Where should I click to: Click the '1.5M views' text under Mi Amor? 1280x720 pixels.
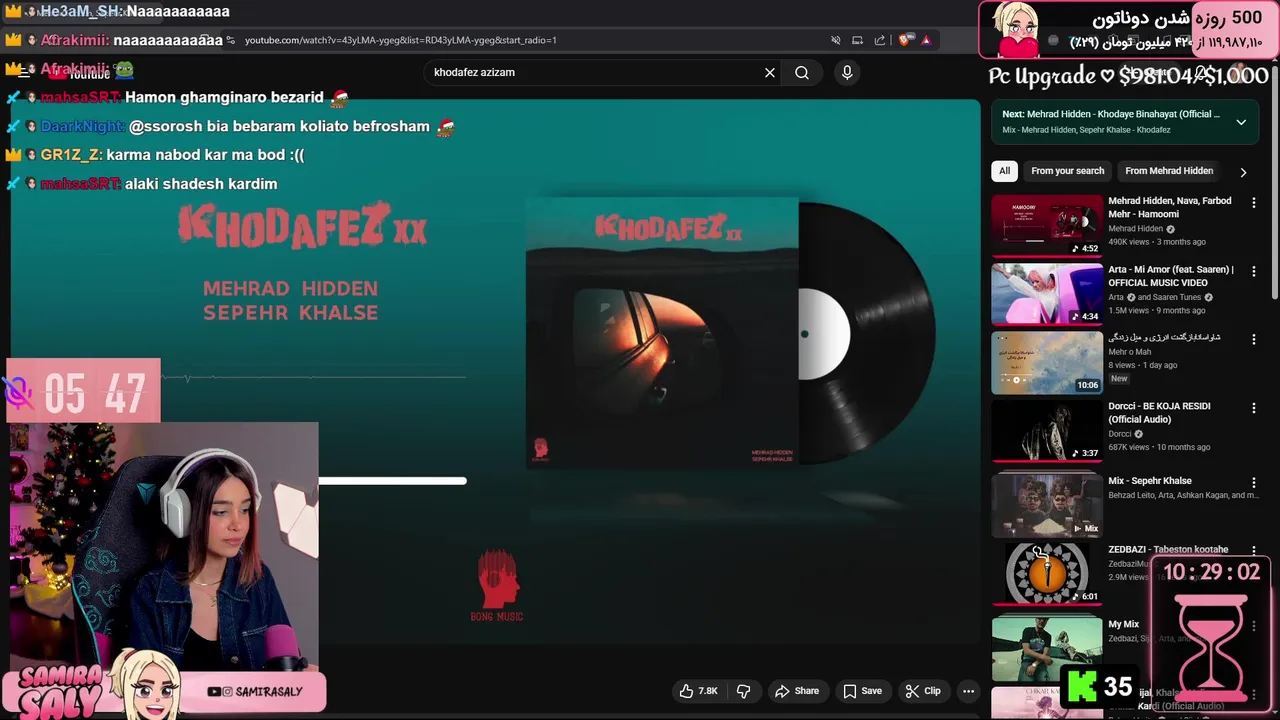click(x=1130, y=311)
